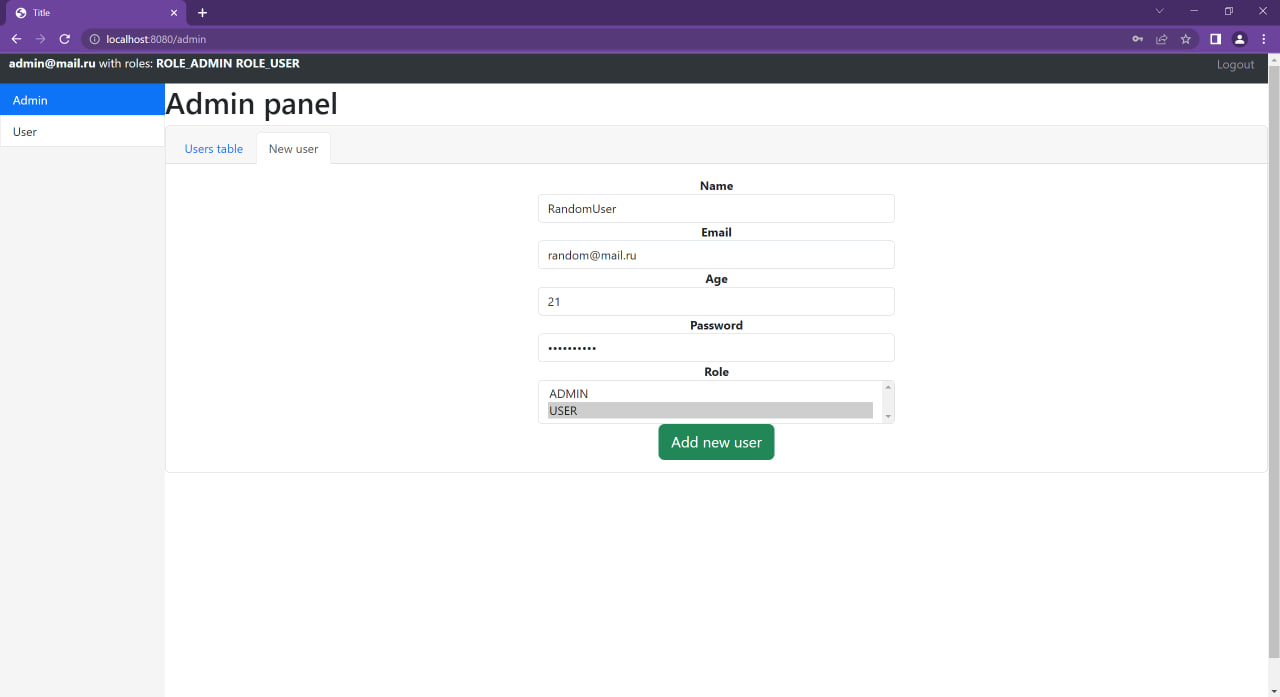Screen dimensions: 1280x697
Task: Open the tab search chevron
Action: coord(1160,11)
